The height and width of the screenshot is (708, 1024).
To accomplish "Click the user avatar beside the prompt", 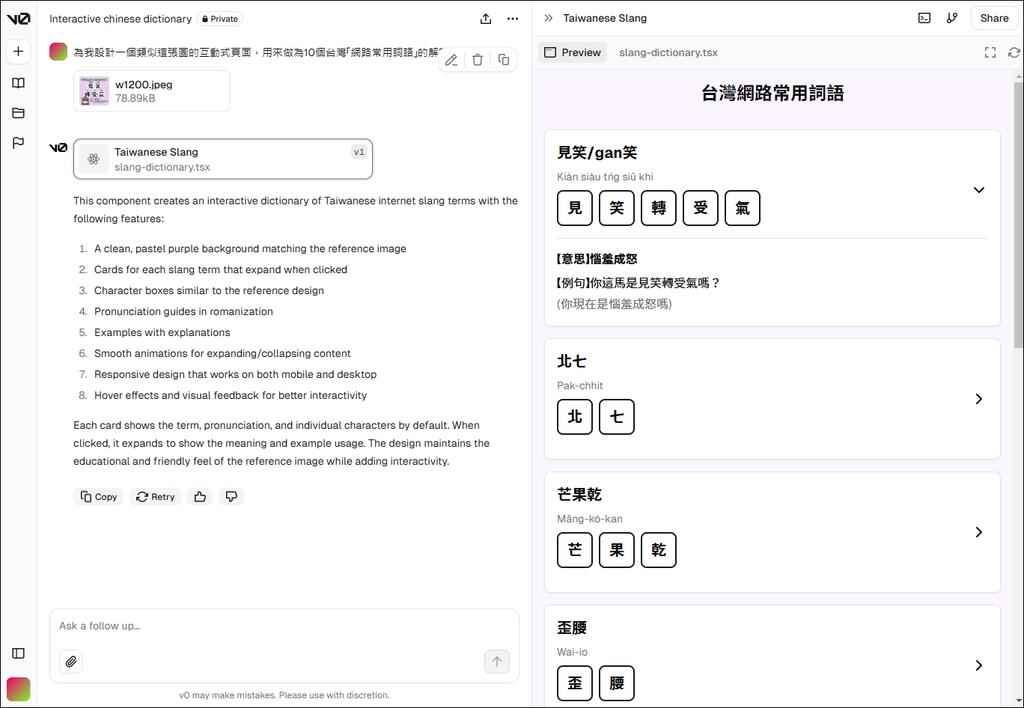I will point(58,52).
